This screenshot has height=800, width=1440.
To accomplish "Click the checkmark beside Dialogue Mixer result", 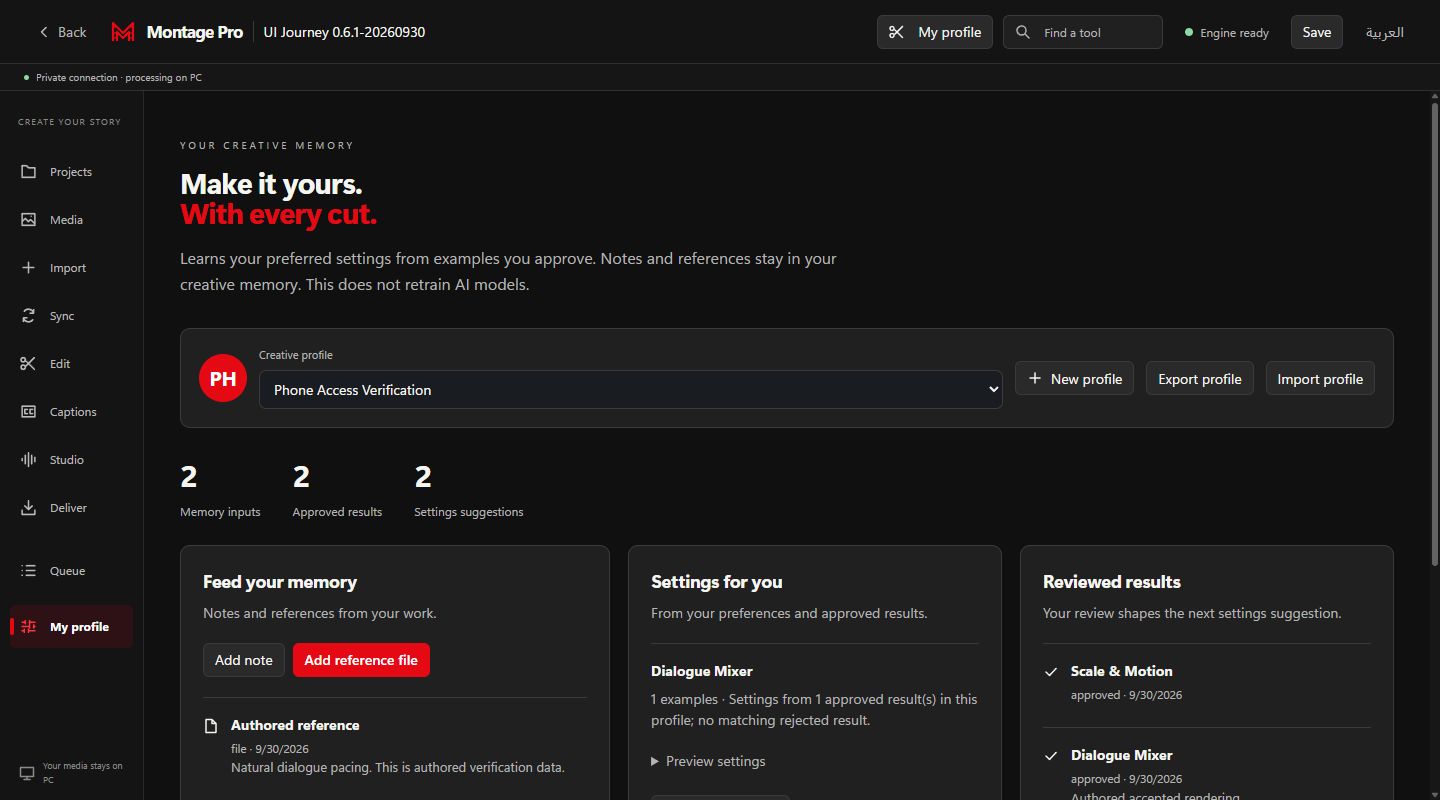I will [1051, 755].
